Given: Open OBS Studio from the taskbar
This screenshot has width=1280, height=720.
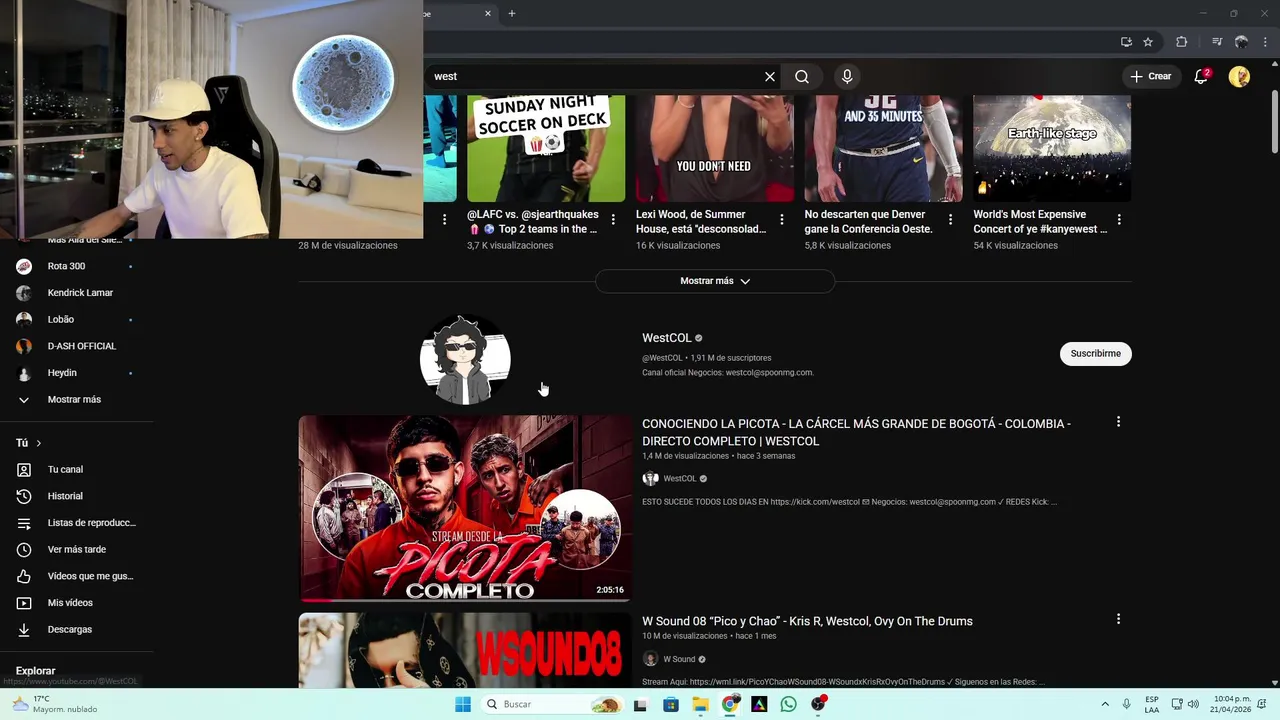Looking at the screenshot, I should 818,704.
